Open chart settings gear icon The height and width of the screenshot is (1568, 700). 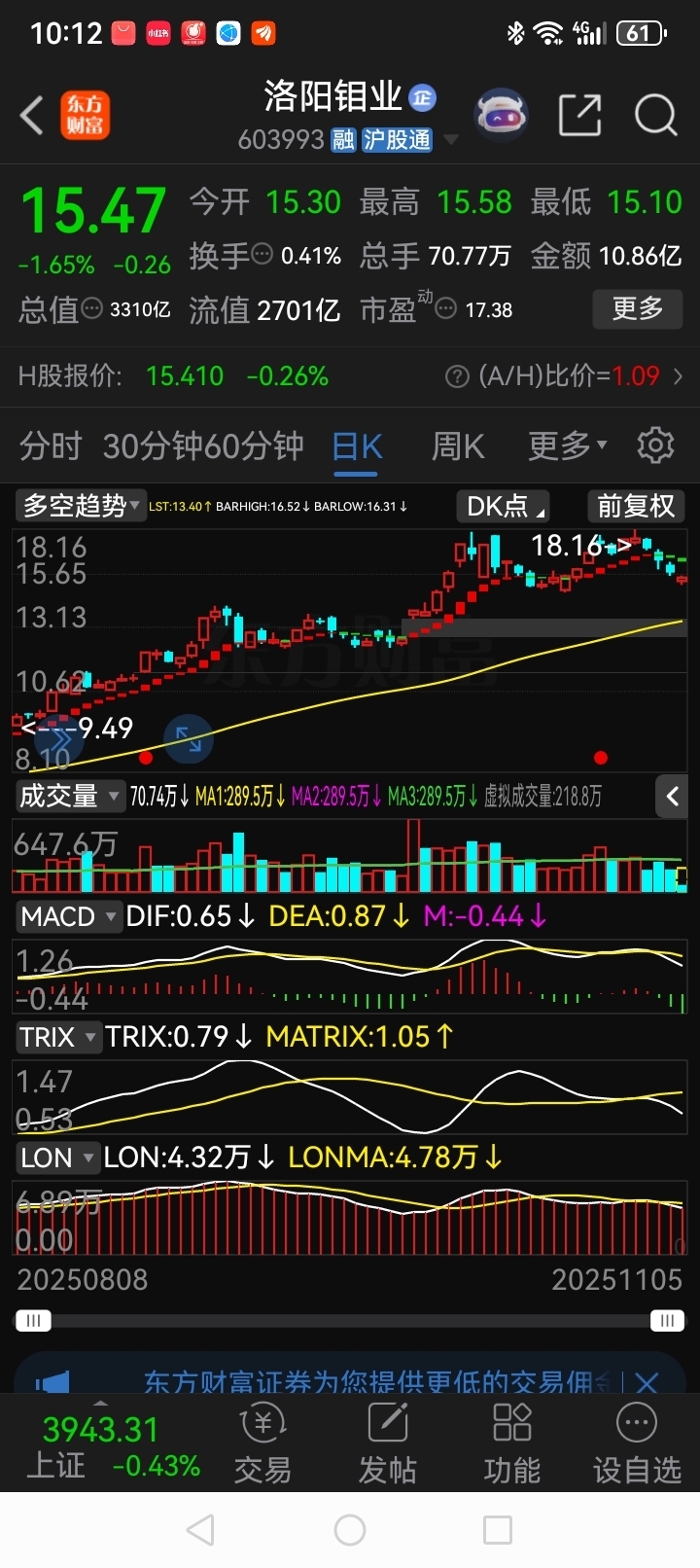pos(655,445)
